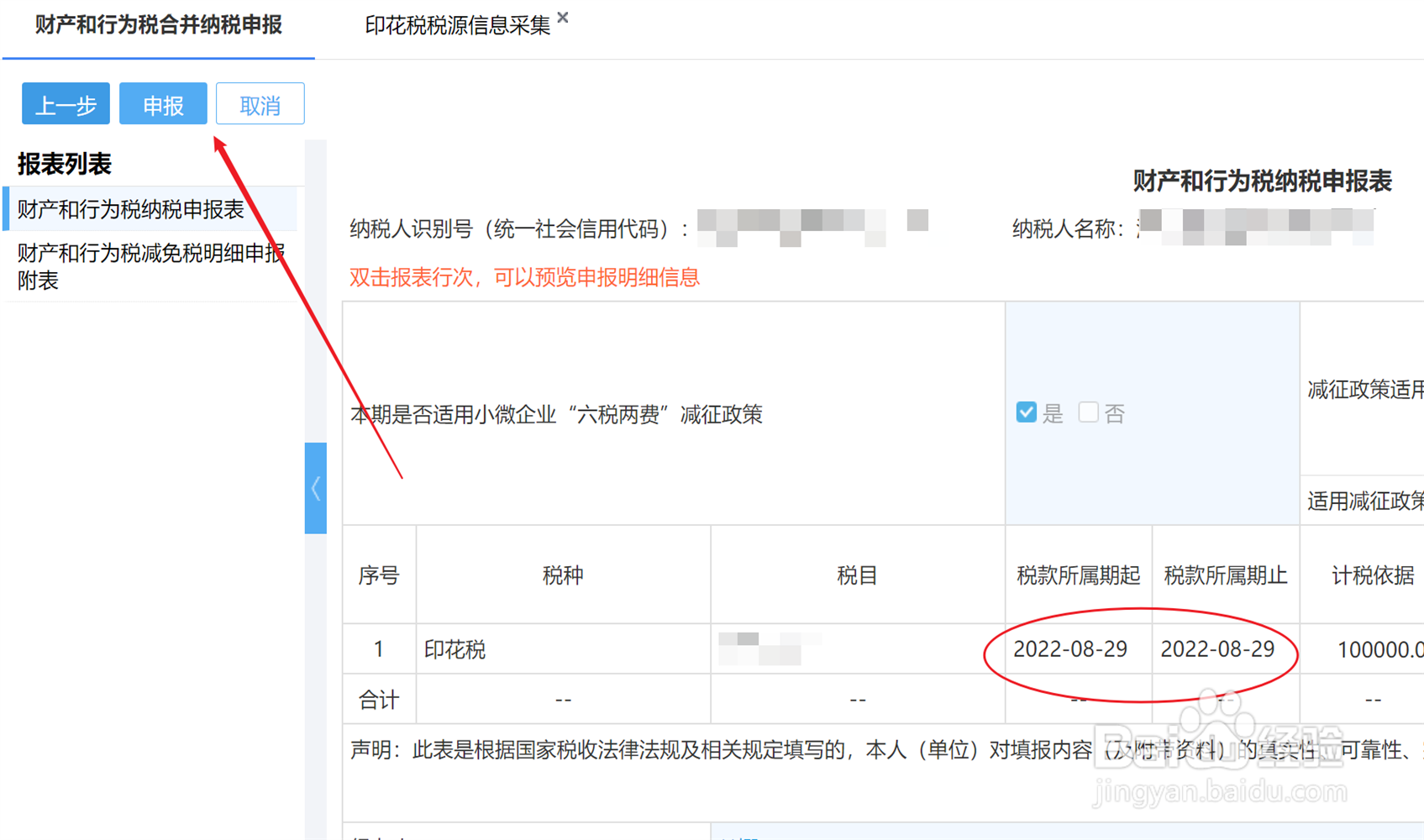Click the orange 双击报表行次 hint text
Viewport: 1424px width, 840px height.
pos(524,277)
